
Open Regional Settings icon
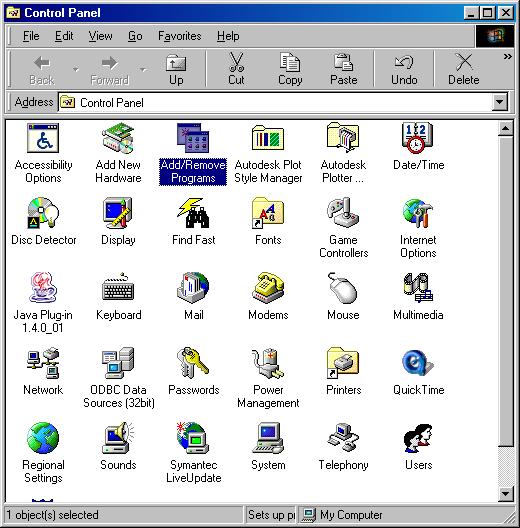[x=43, y=438]
